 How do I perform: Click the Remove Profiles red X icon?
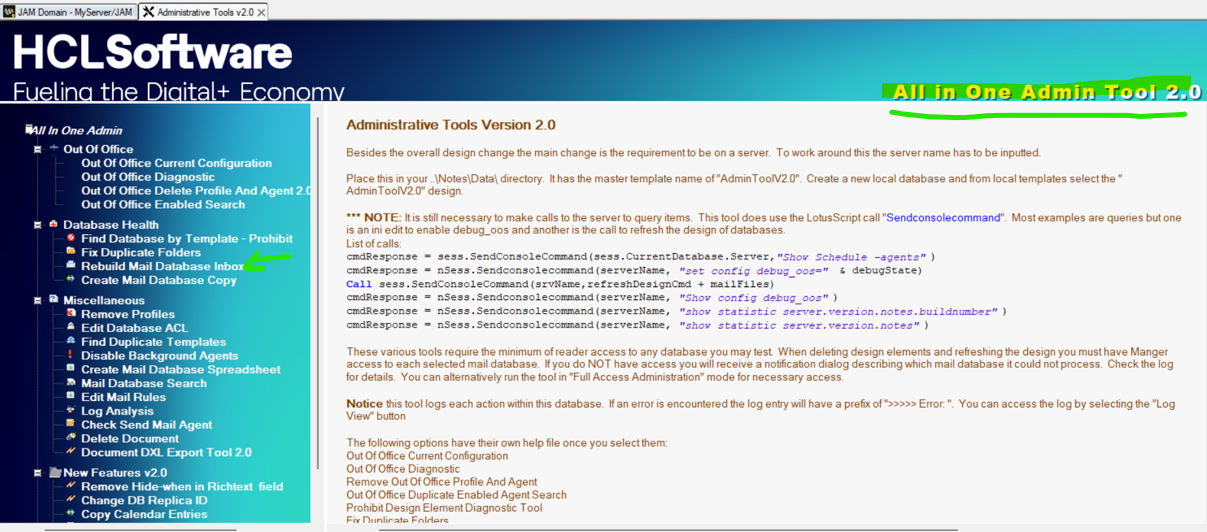71,314
